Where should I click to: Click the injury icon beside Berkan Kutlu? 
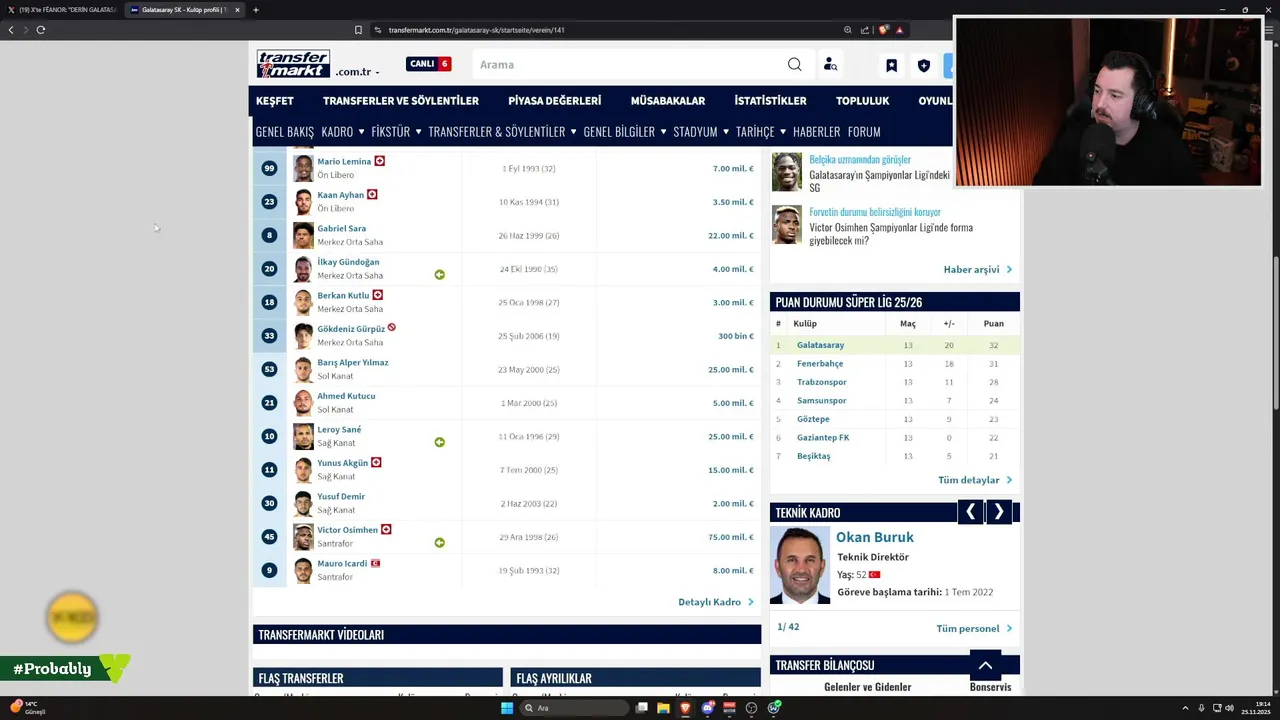point(378,295)
